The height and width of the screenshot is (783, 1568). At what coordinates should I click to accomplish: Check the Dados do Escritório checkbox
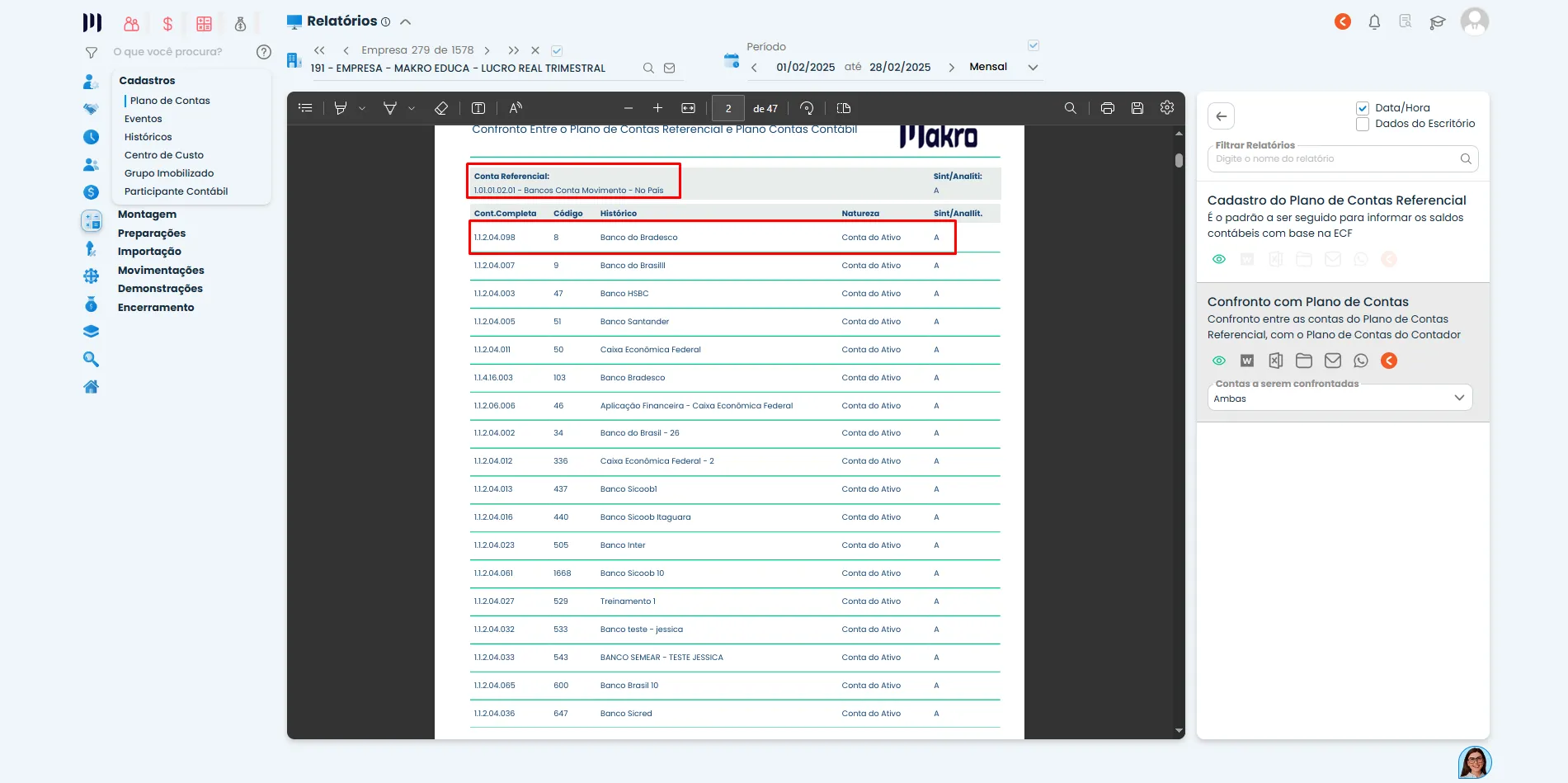[x=1363, y=124]
